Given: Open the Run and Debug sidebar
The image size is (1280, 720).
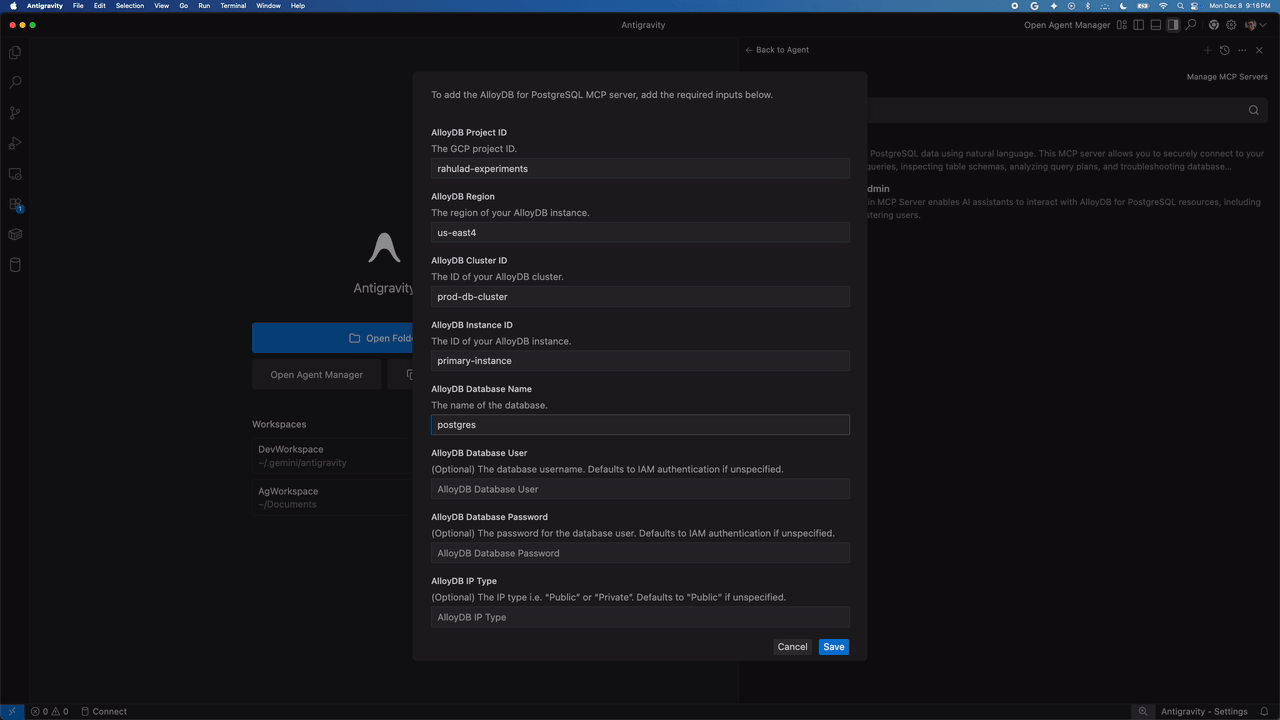Looking at the screenshot, I should point(15,143).
